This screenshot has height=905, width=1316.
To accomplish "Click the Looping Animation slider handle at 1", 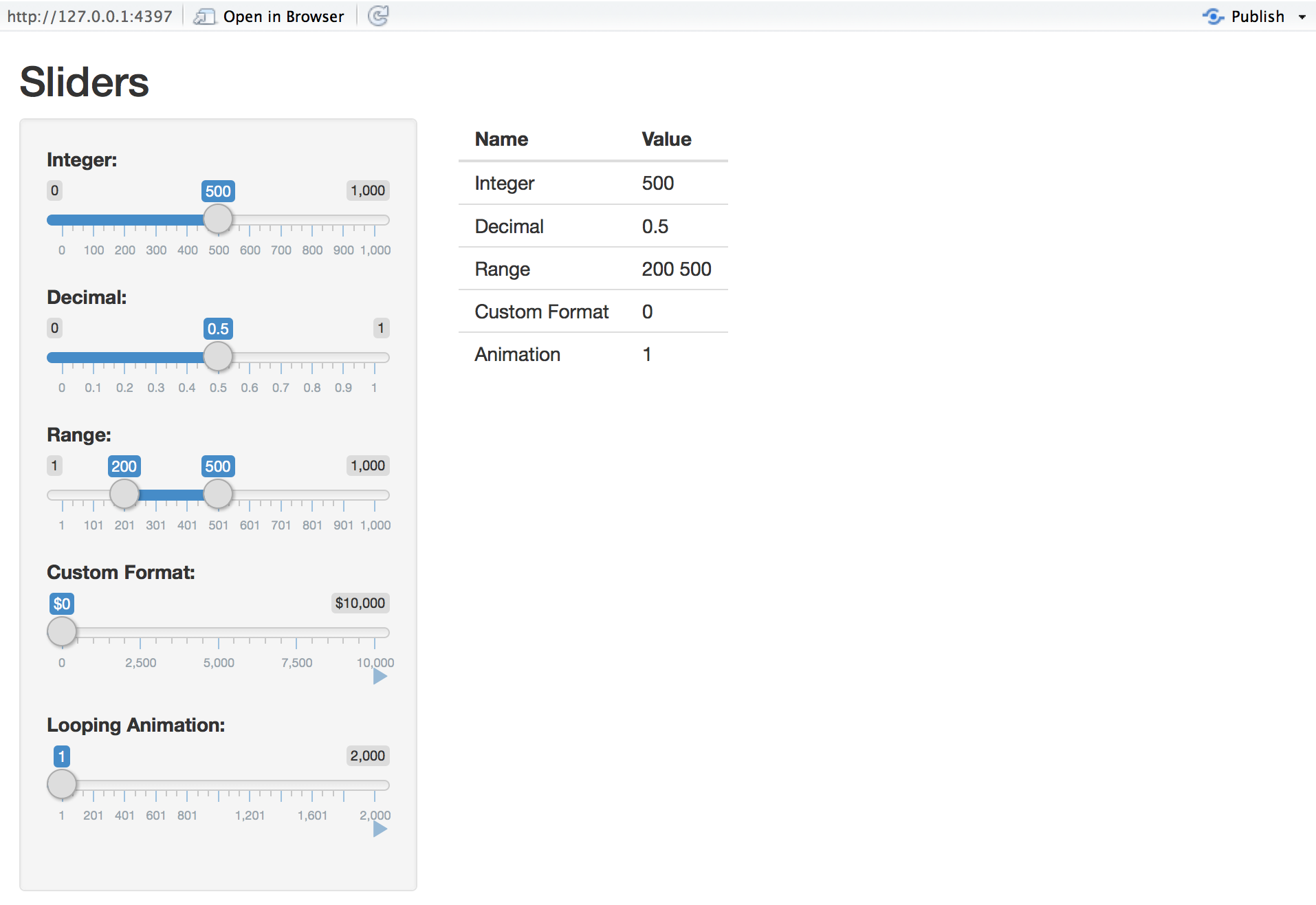I will pos(62,784).
